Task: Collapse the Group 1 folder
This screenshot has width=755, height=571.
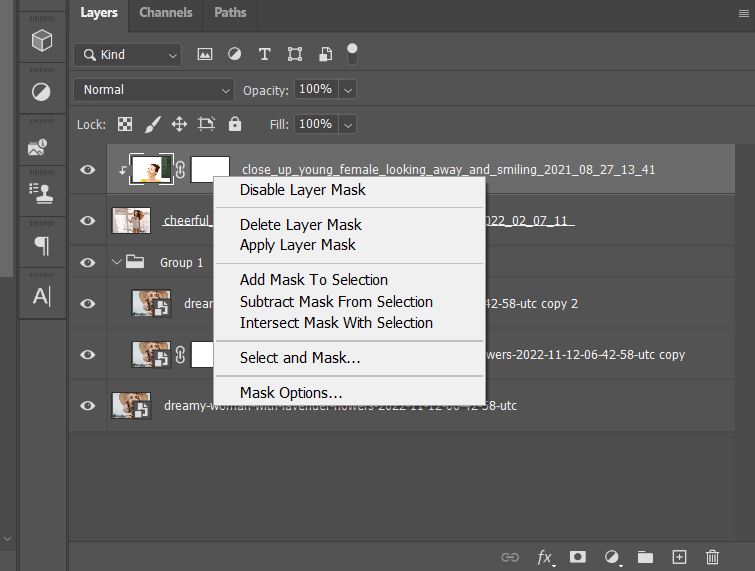Action: [x=116, y=262]
